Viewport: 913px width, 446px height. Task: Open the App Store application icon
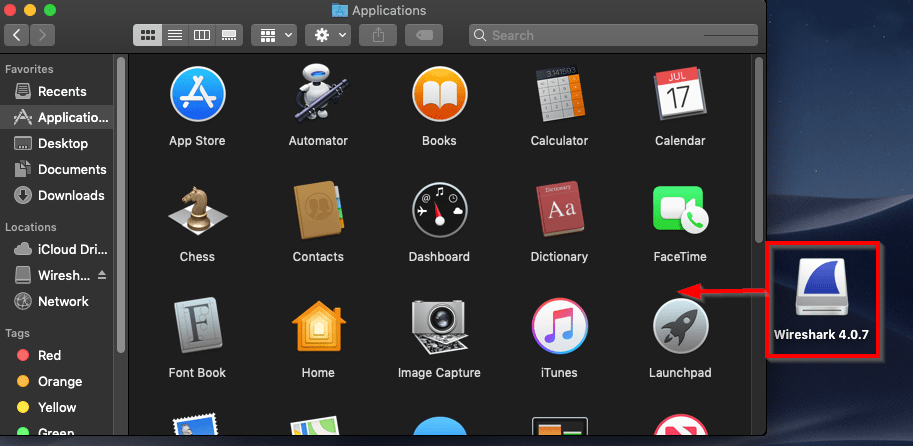click(x=197, y=94)
